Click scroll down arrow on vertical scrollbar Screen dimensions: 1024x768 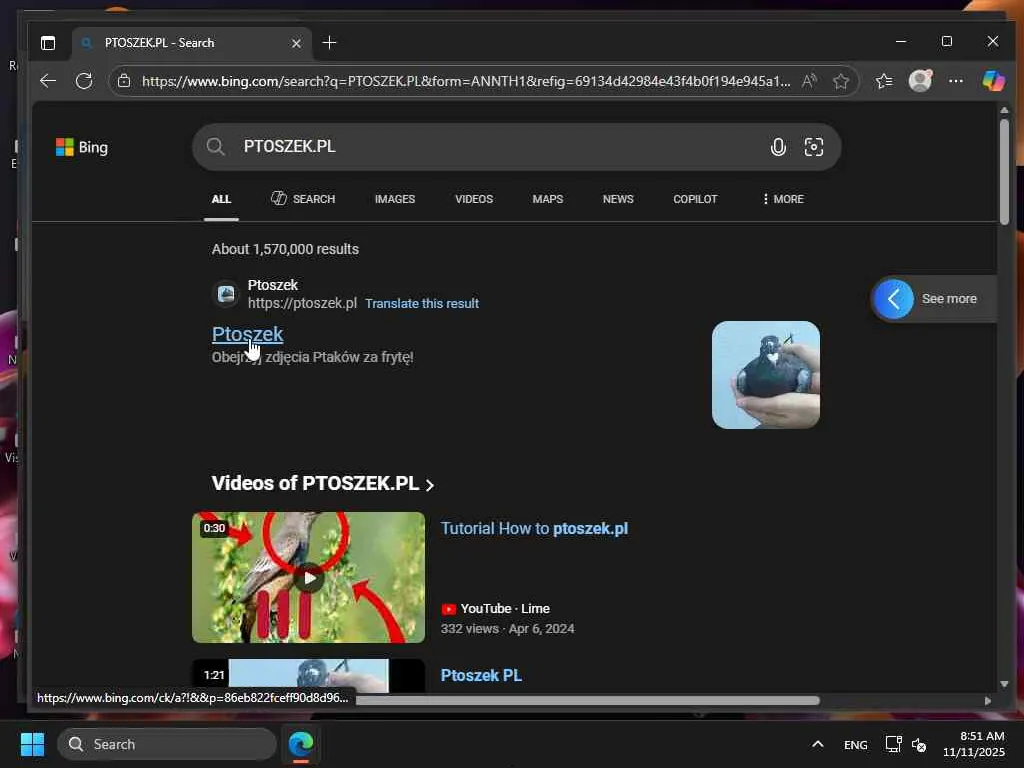point(1004,684)
